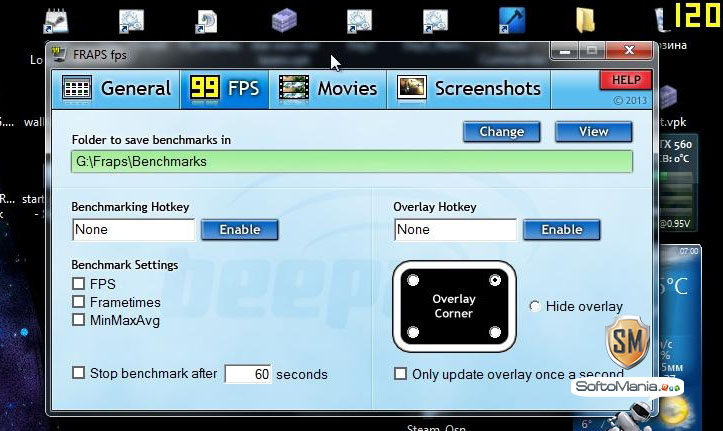Click the red HELP button
This screenshot has height=431, width=723.
tap(626, 80)
